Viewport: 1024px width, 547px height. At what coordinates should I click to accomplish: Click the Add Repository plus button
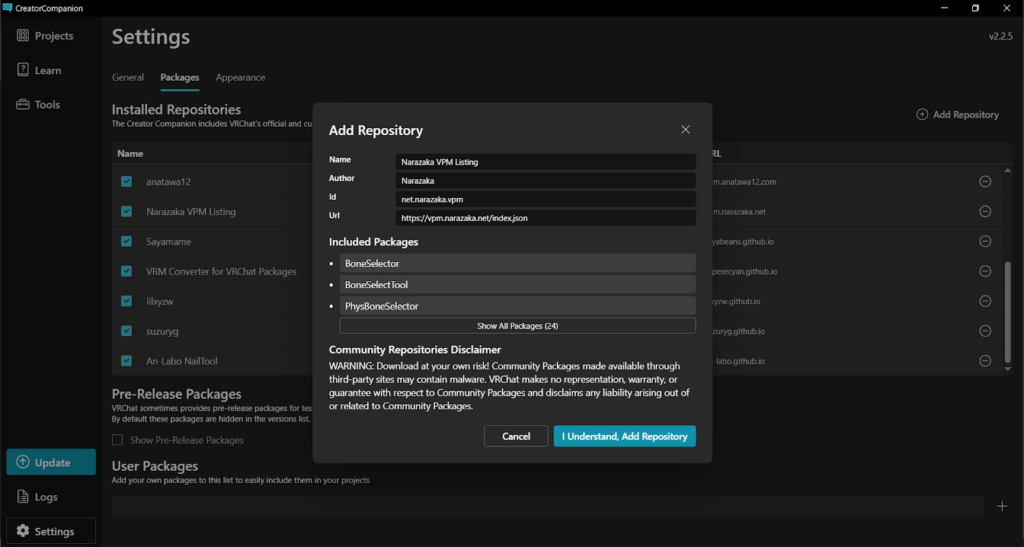(957, 114)
